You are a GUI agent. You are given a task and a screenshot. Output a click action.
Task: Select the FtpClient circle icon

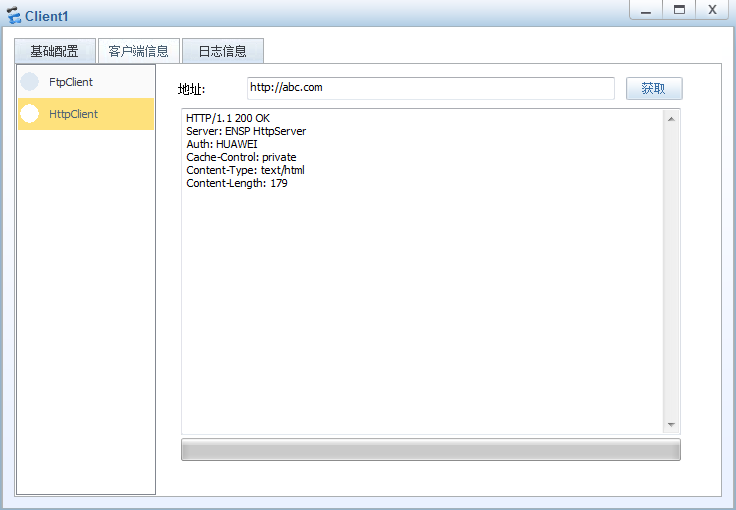(30, 82)
